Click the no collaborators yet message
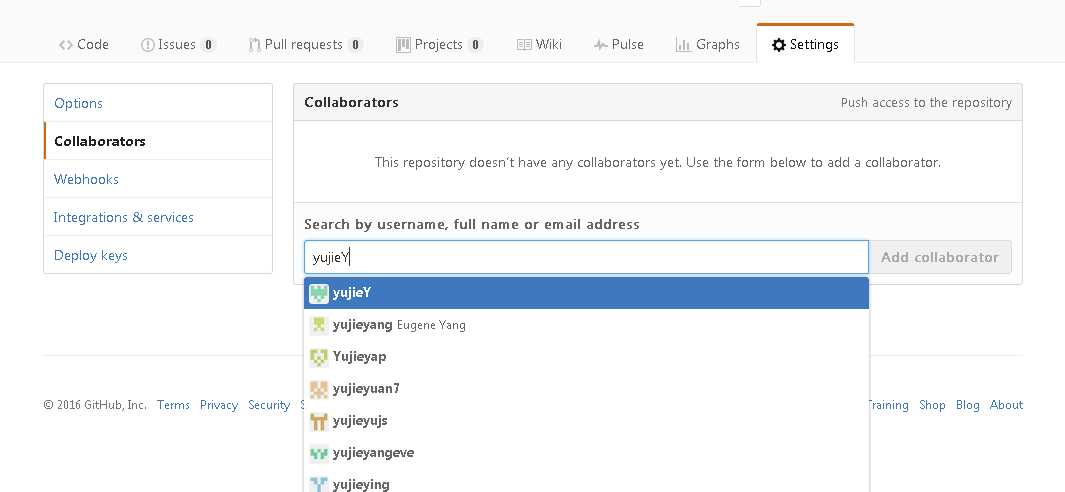This screenshot has width=1065, height=492. click(657, 162)
